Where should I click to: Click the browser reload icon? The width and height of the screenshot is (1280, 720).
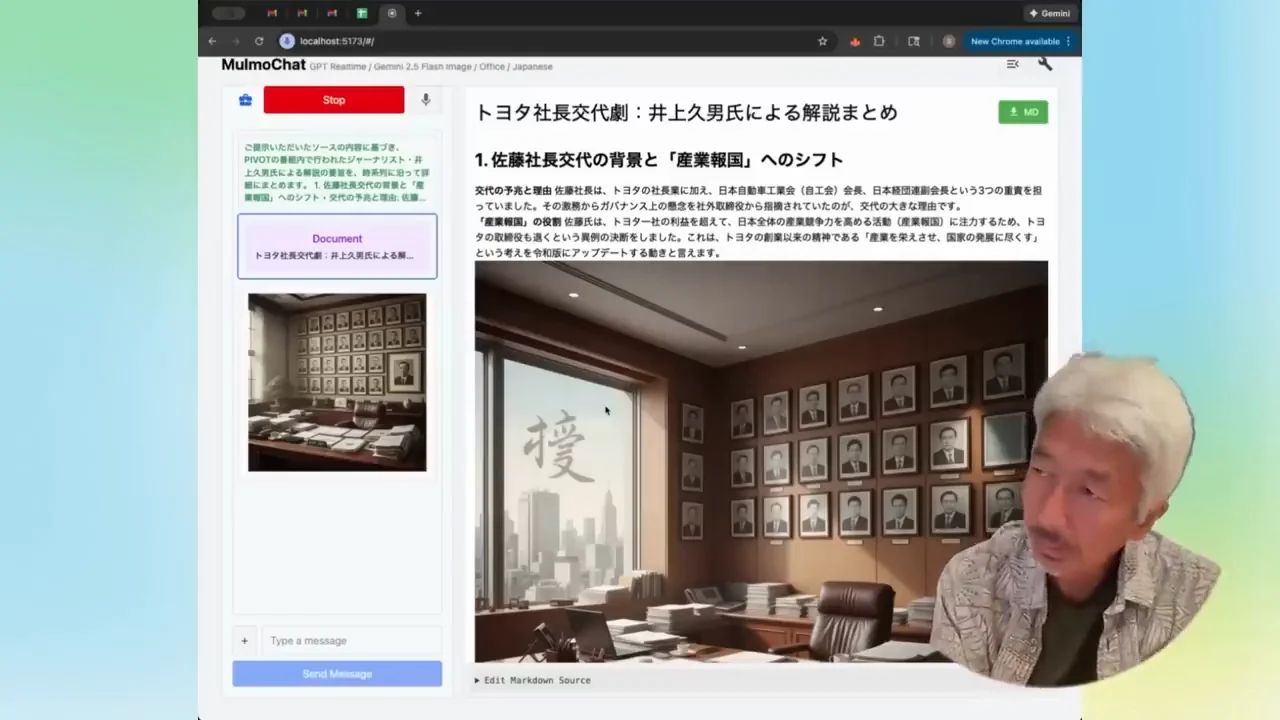click(259, 41)
